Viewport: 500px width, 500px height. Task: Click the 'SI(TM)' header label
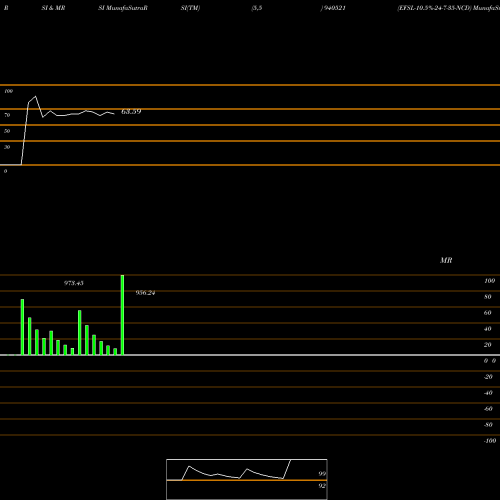pyautogui.click(x=190, y=8)
